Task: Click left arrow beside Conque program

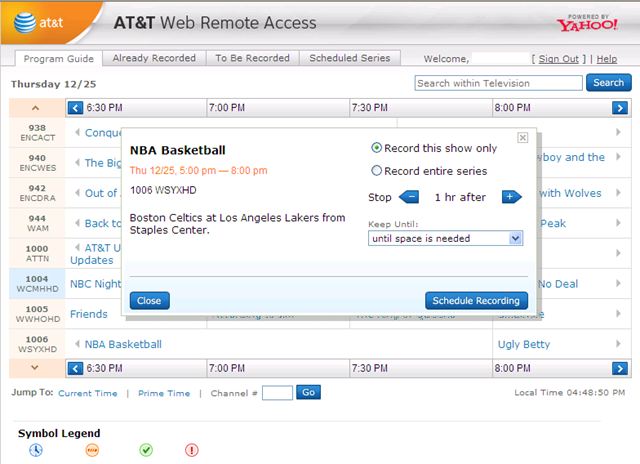Action: pyautogui.click(x=77, y=132)
